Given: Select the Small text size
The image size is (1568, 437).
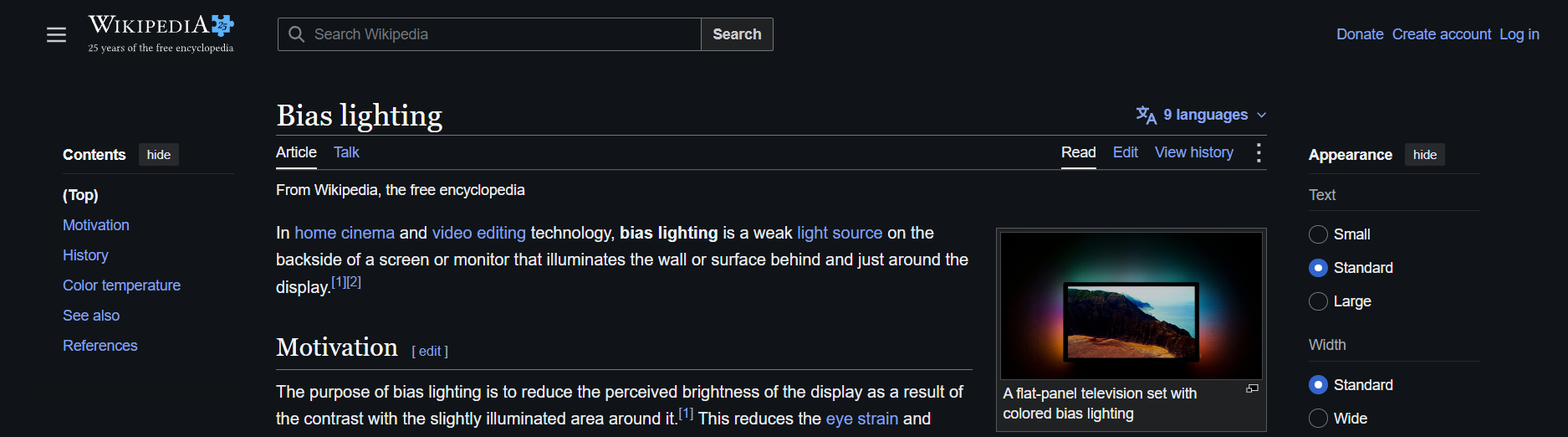Looking at the screenshot, I should click(x=1318, y=234).
